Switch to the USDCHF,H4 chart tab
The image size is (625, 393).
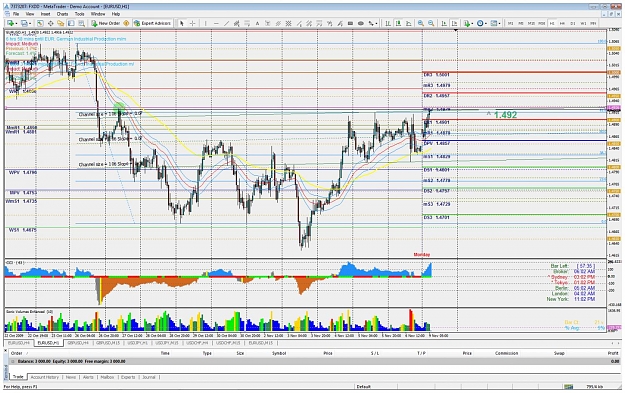(197, 342)
